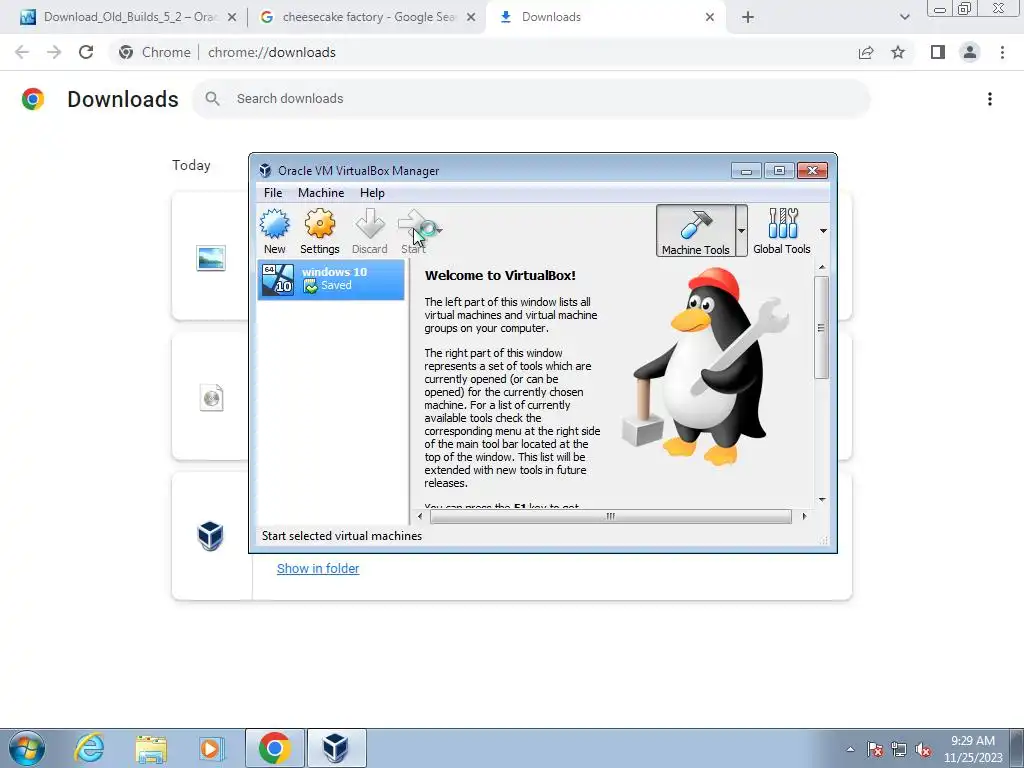Open the Start button dropdown arrow
Screen dimensions: 1024x768
pos(440,230)
